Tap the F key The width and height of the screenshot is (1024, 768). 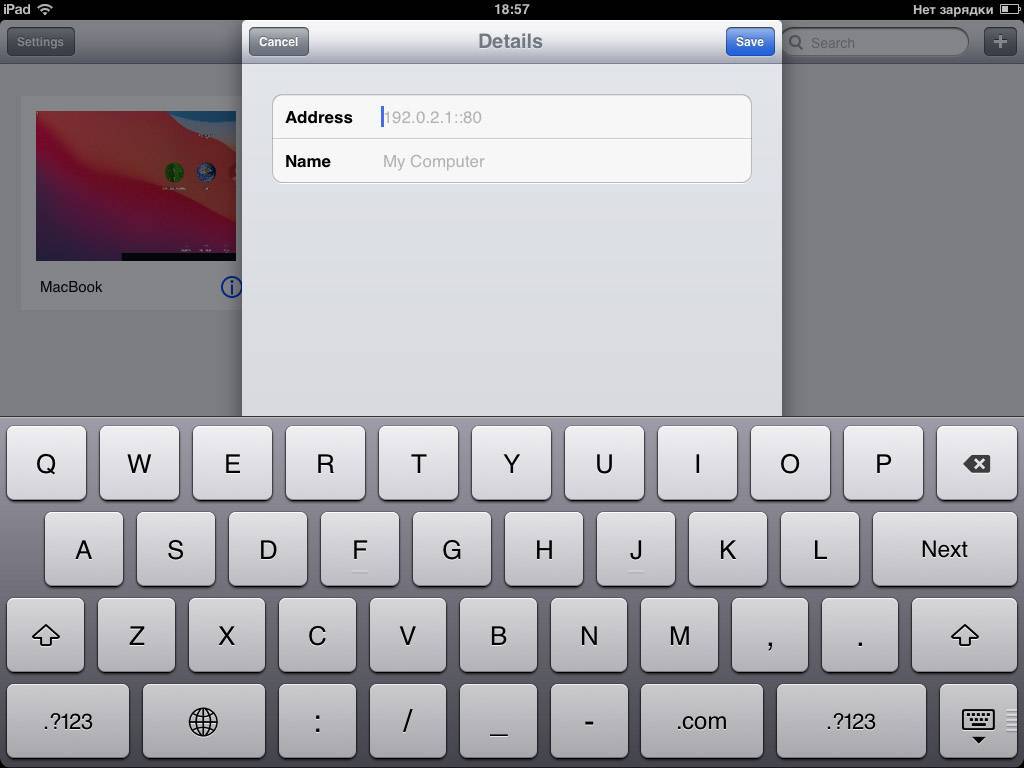[360, 549]
